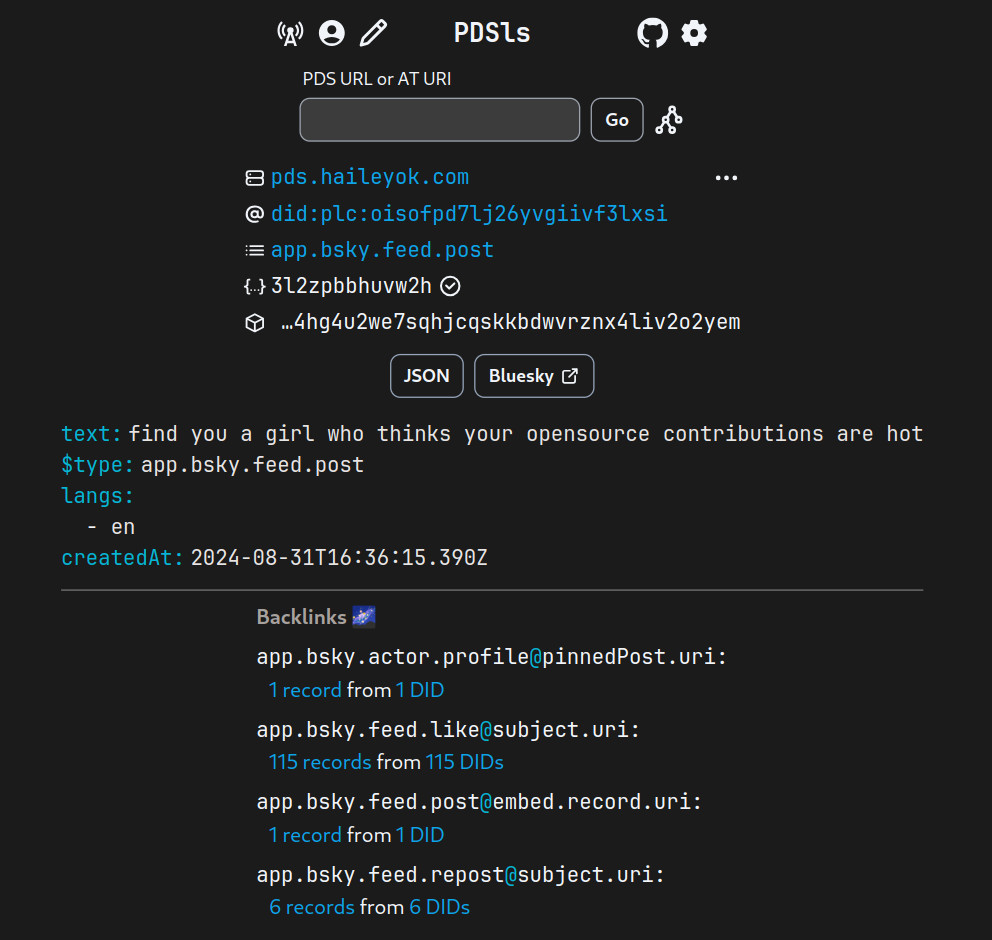Open the 115 records likes link
This screenshot has height=940, width=992.
320,762
